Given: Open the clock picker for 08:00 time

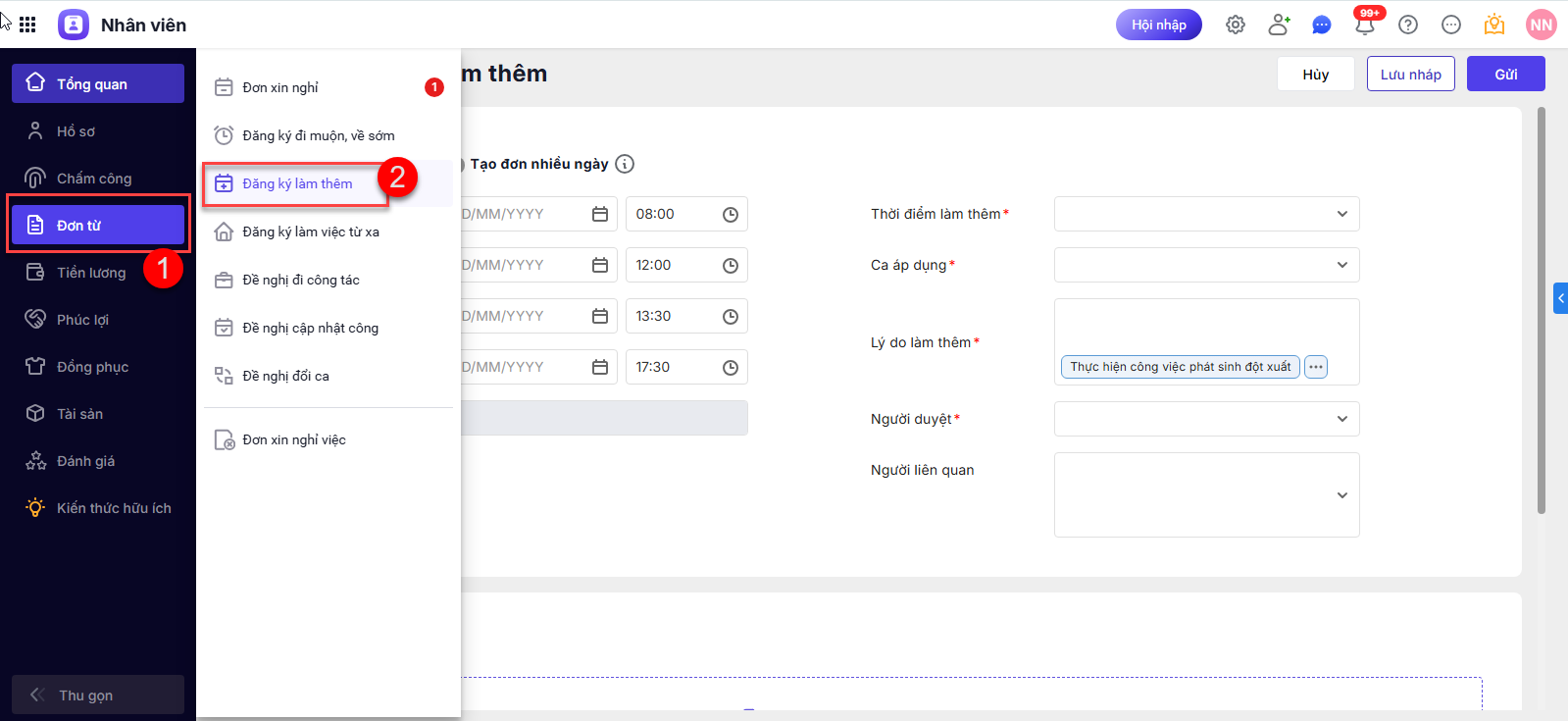Looking at the screenshot, I should [x=731, y=214].
